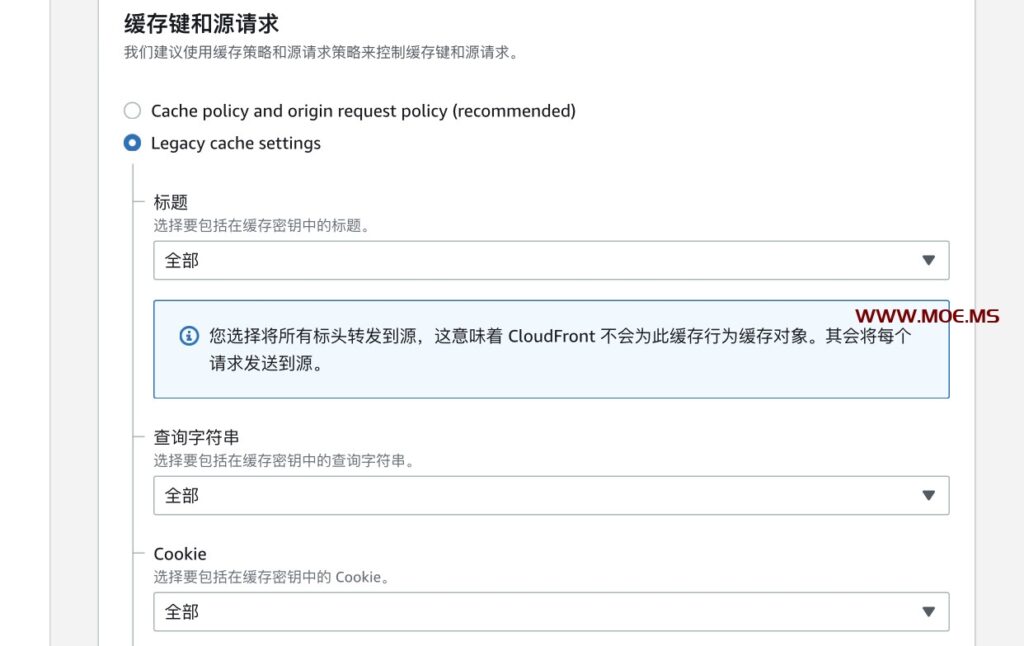Click the 查询字符串 dropdown arrow icon

pyautogui.click(x=928, y=495)
